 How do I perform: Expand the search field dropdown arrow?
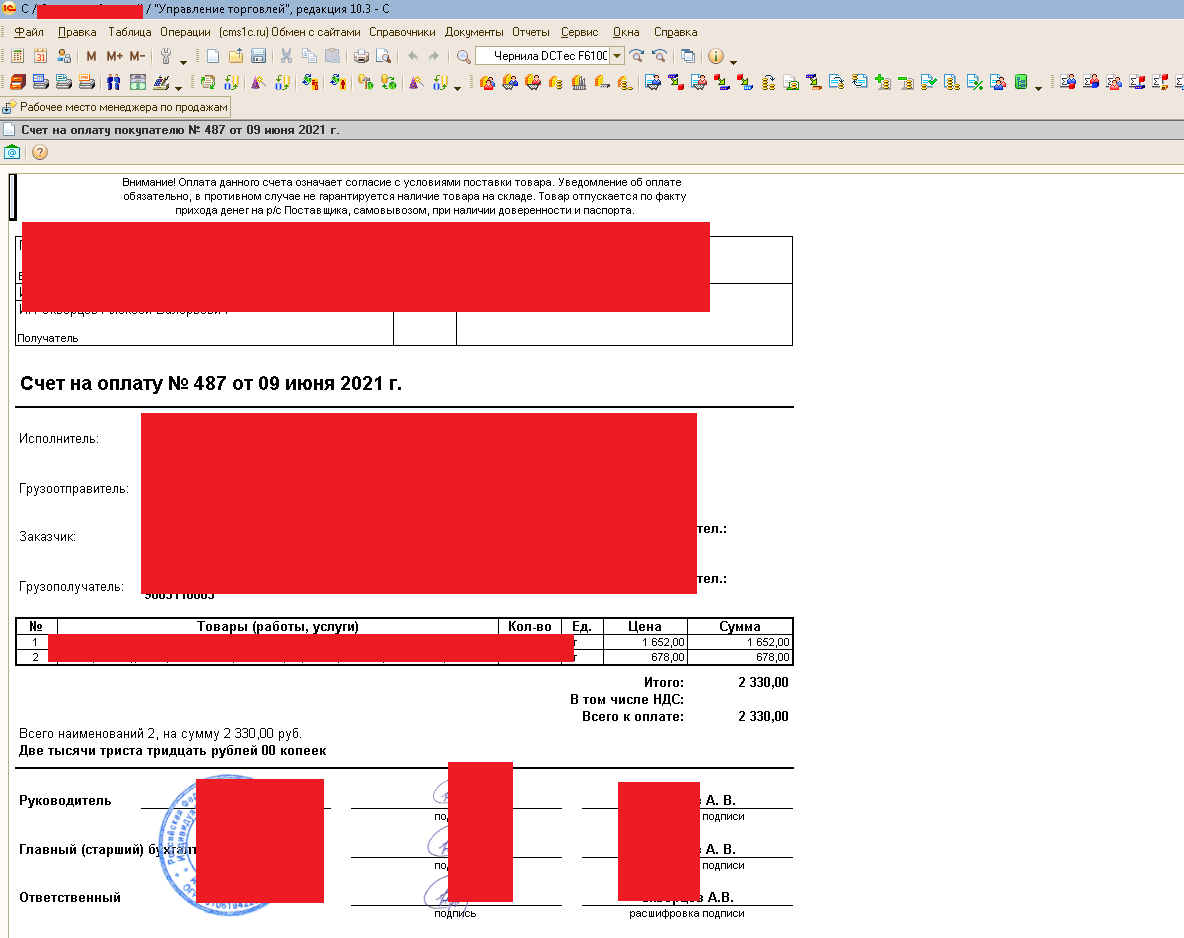pyautogui.click(x=617, y=56)
